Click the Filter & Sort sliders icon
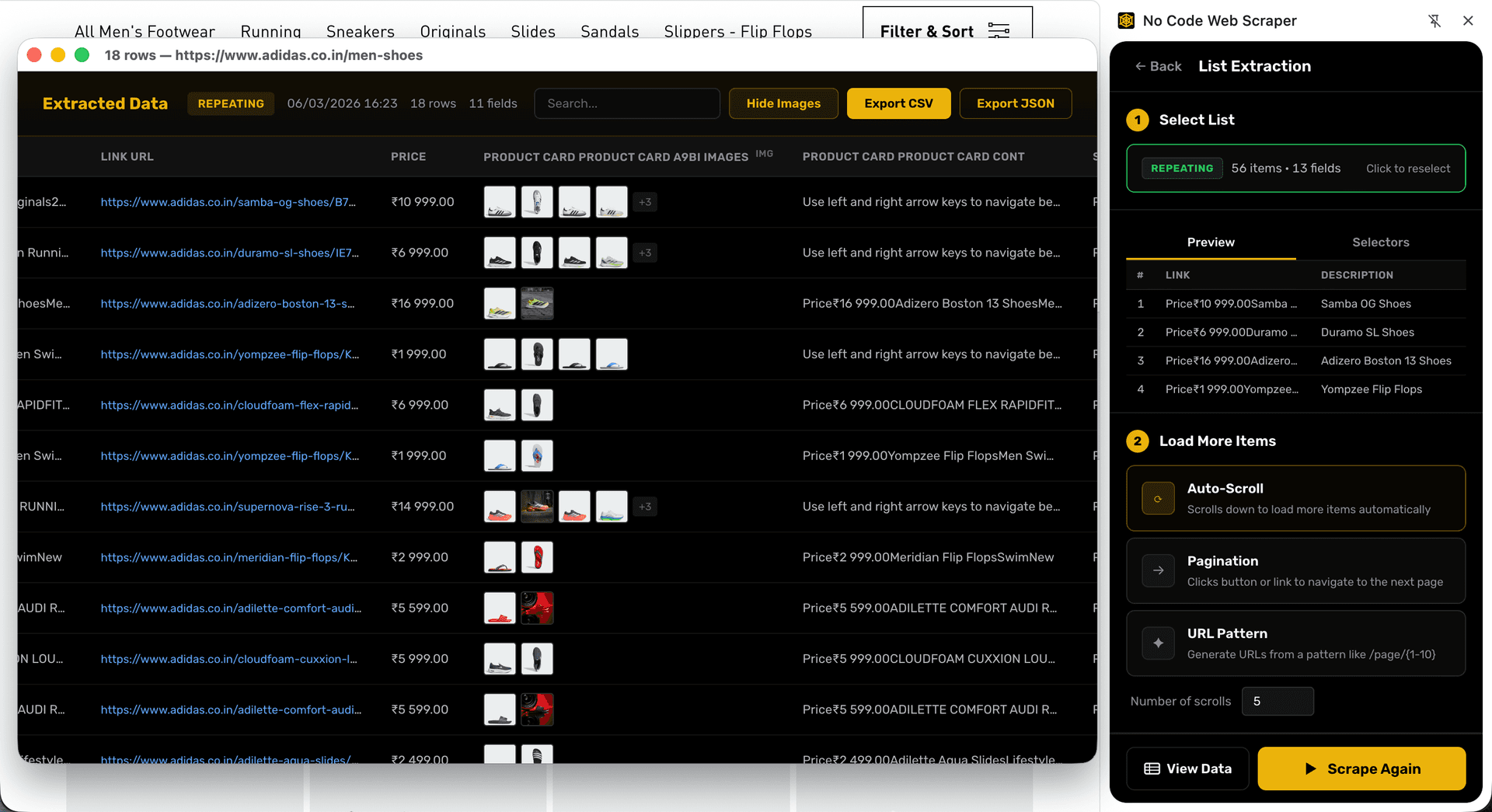 tap(999, 31)
